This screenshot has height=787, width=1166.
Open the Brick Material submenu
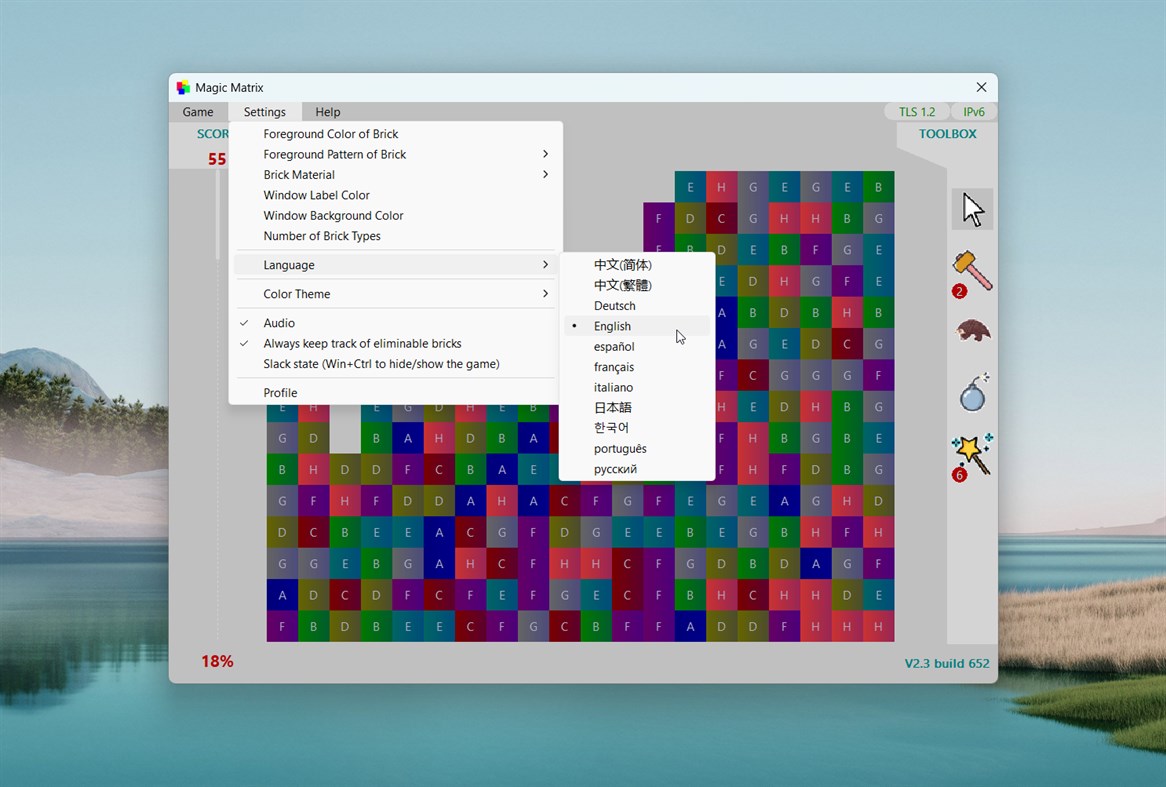coord(297,174)
